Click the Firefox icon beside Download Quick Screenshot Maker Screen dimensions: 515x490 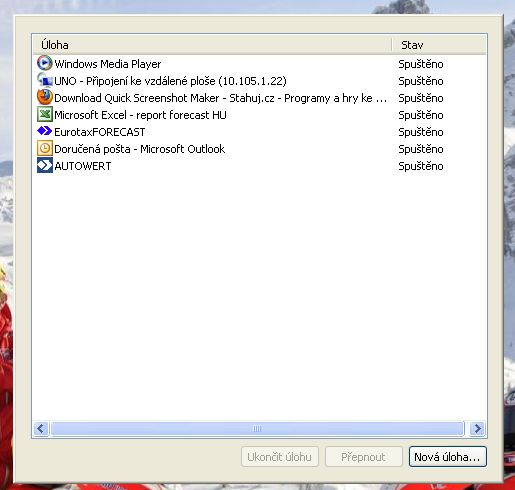click(45, 97)
